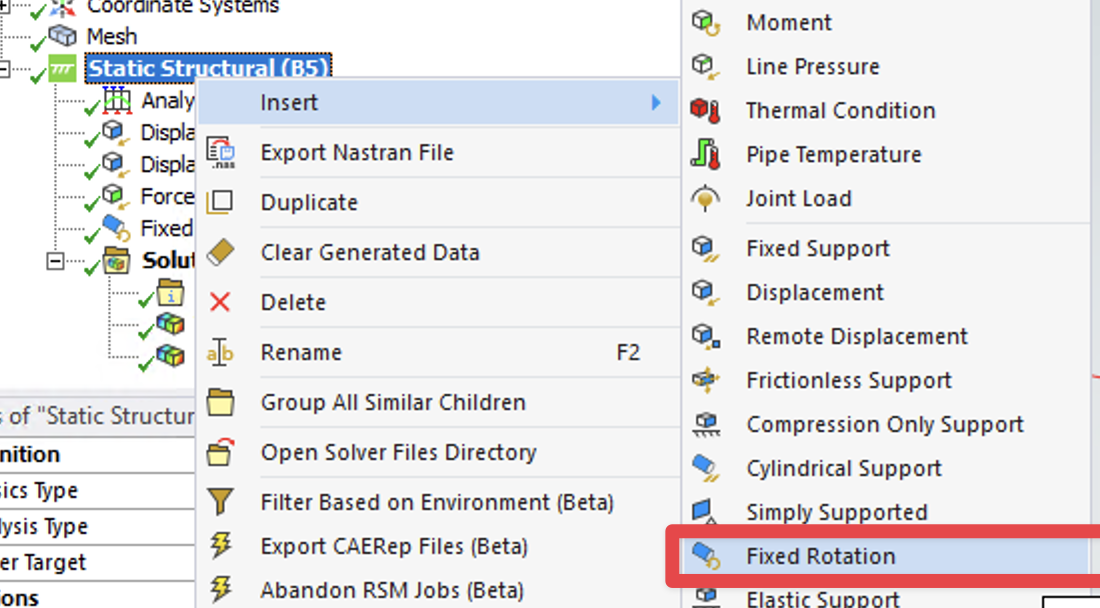Click the red Delete X icon
The width and height of the screenshot is (1100, 608).
pos(220,302)
